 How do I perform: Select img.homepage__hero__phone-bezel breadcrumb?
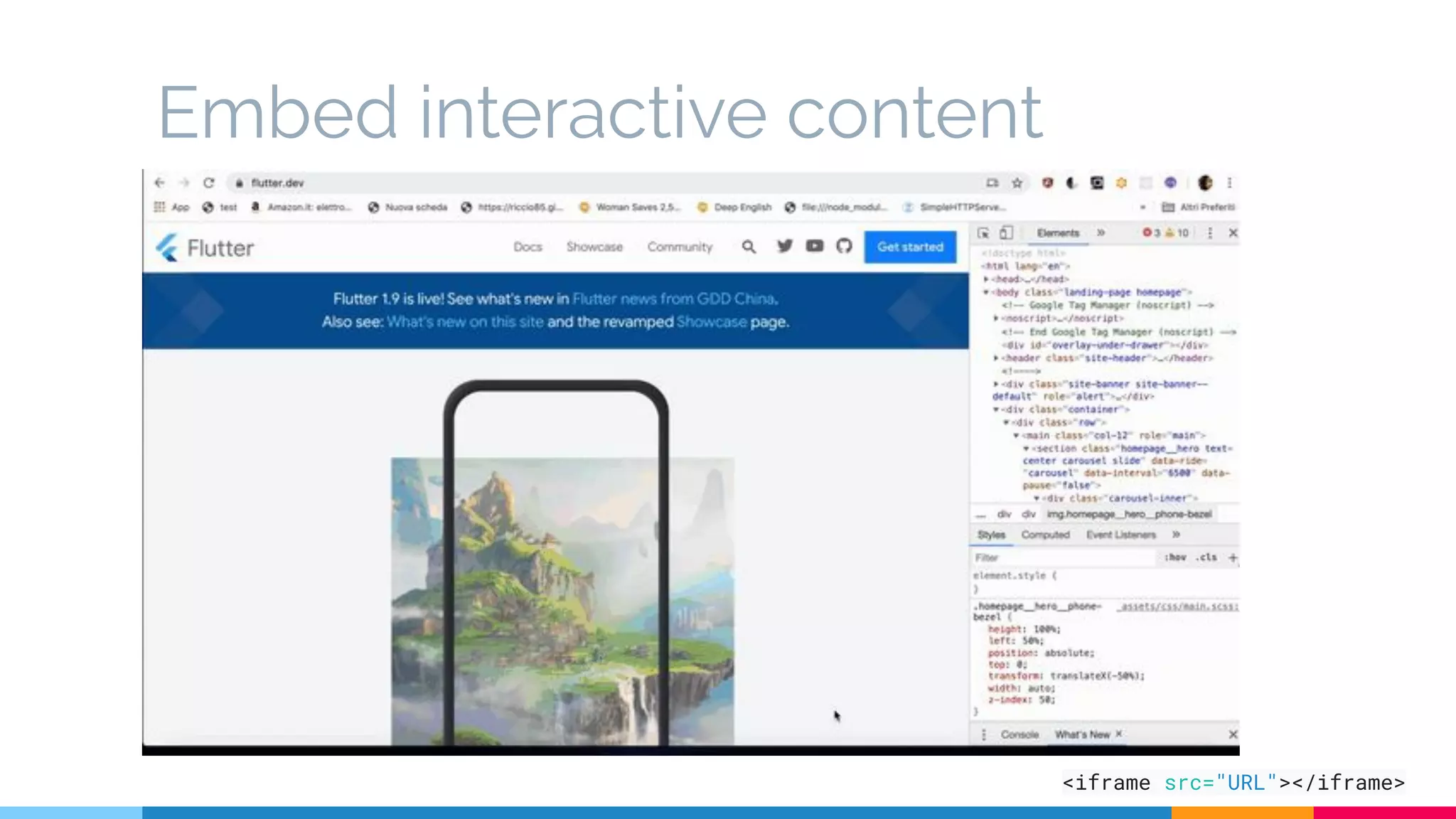pos(1129,514)
